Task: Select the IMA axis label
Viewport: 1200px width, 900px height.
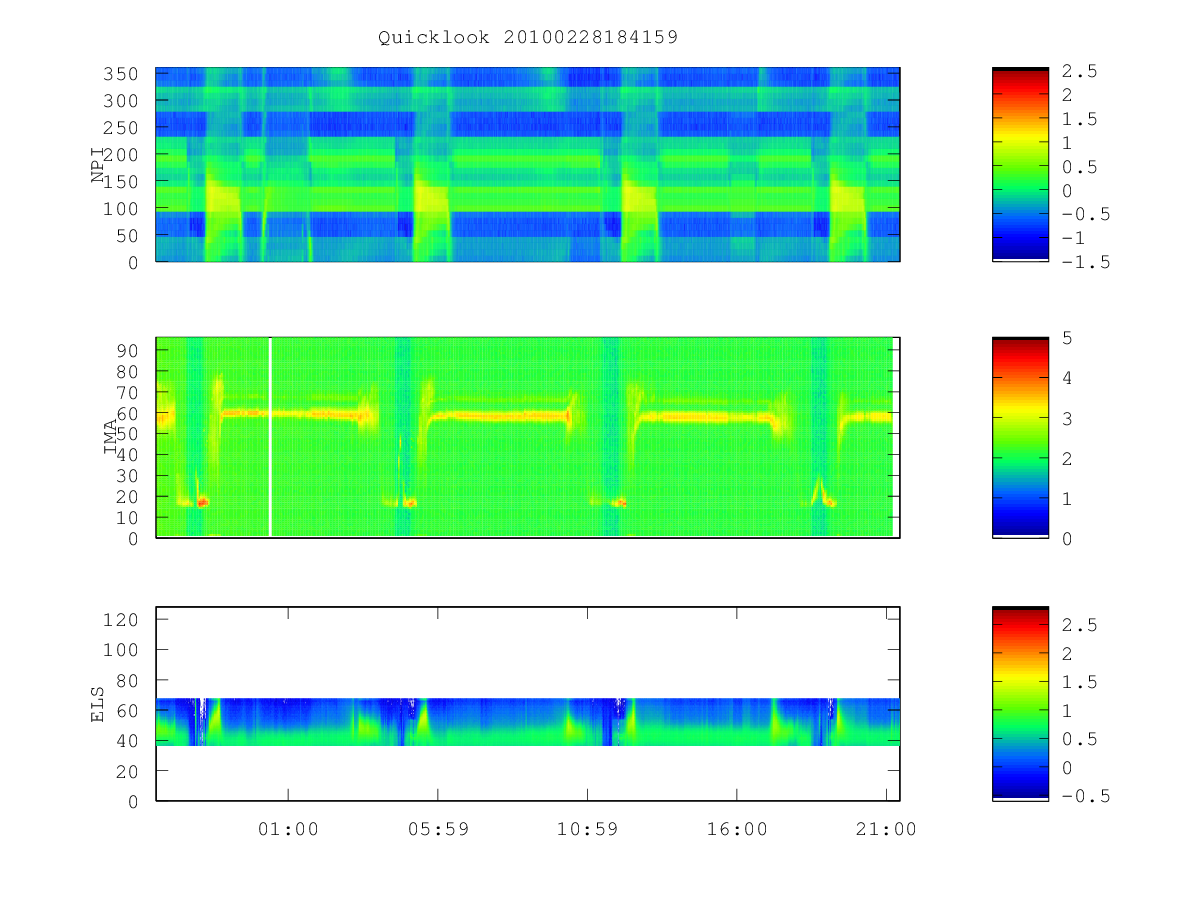Action: (x=111, y=437)
